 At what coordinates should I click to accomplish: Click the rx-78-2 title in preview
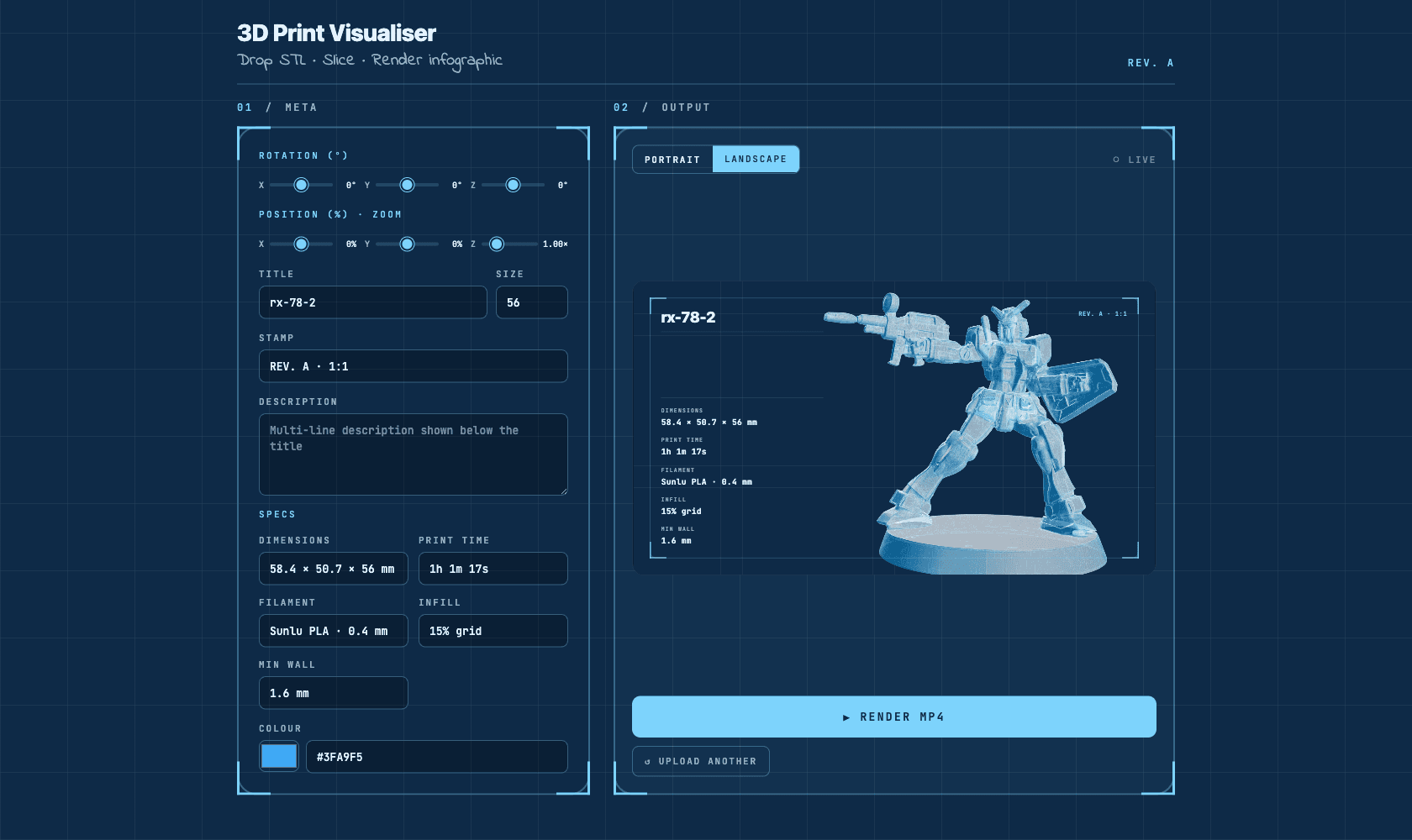688,318
